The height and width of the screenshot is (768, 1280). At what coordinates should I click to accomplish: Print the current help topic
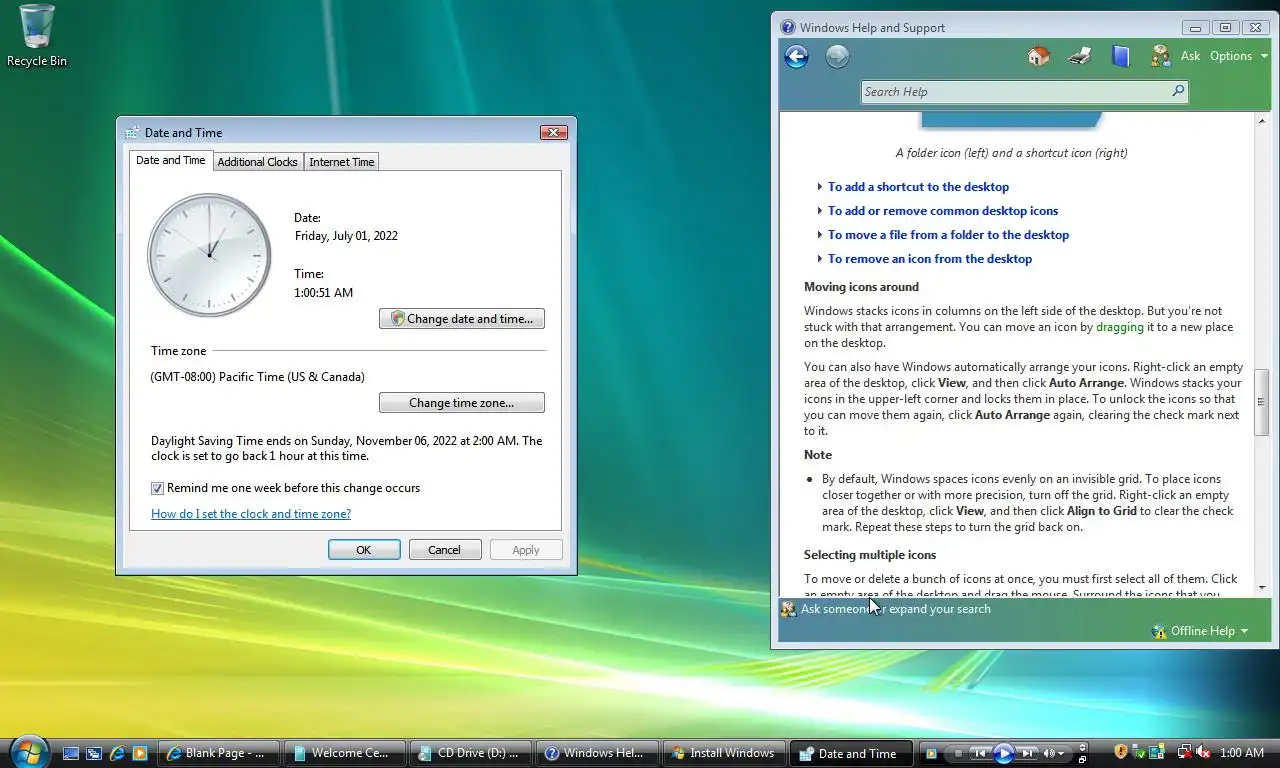(x=1079, y=56)
